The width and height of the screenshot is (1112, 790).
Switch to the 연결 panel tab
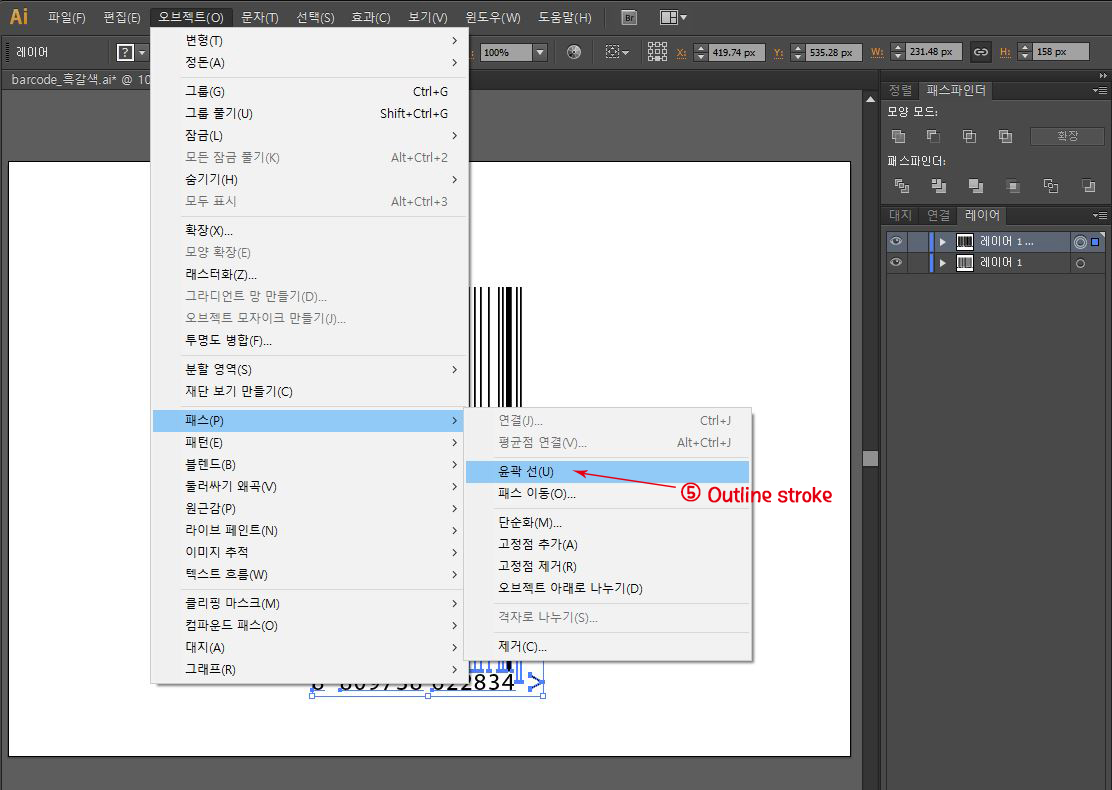938,215
